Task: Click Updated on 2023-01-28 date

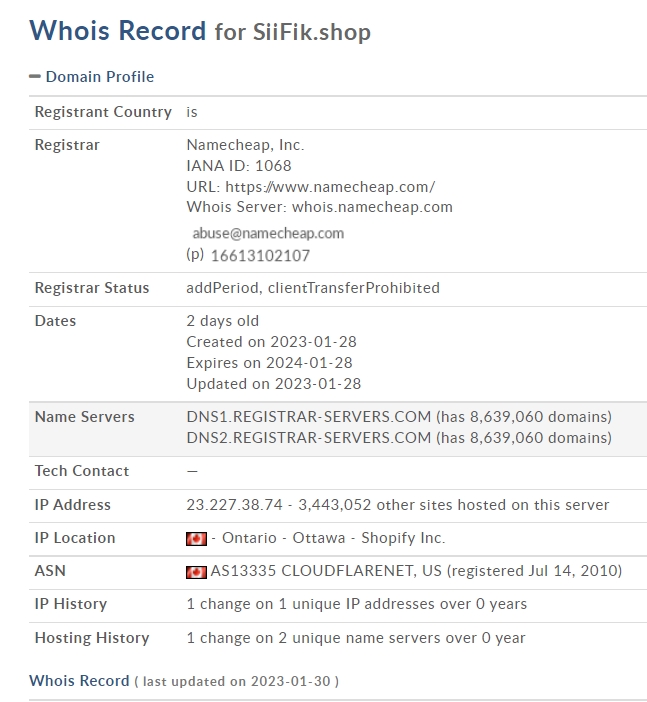Action: point(274,384)
